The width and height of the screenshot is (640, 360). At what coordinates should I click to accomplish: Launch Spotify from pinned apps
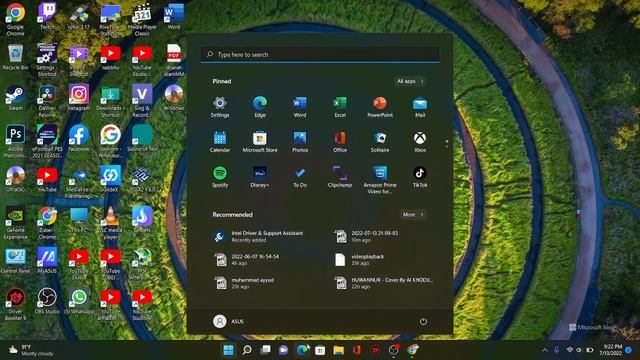pyautogui.click(x=220, y=177)
